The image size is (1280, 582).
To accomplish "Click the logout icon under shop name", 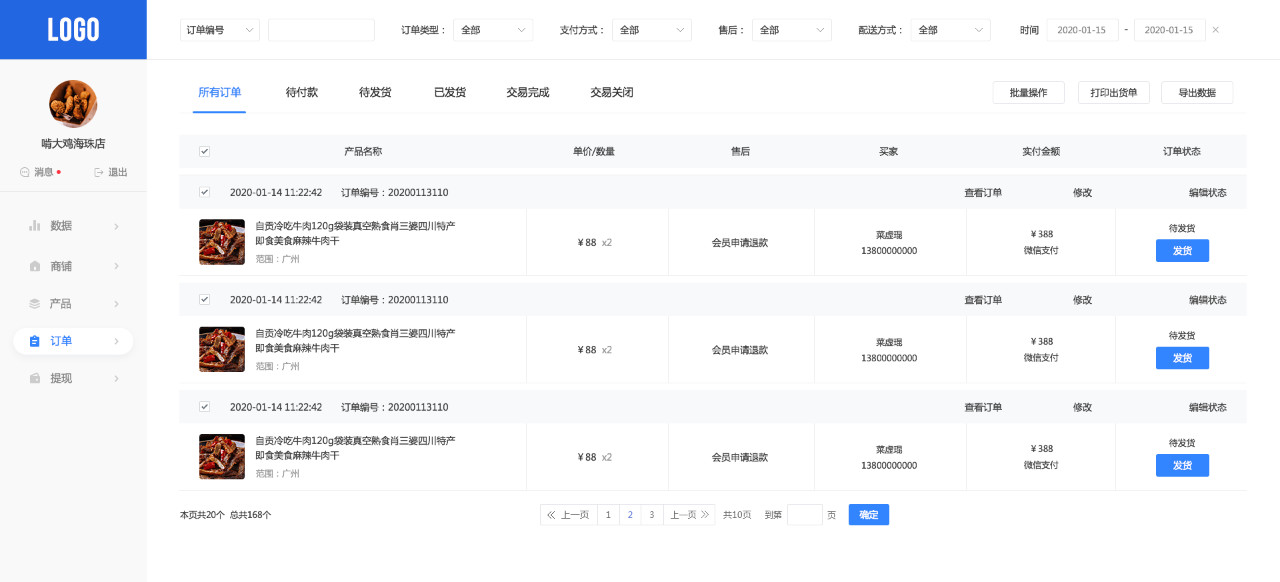I will [x=99, y=172].
